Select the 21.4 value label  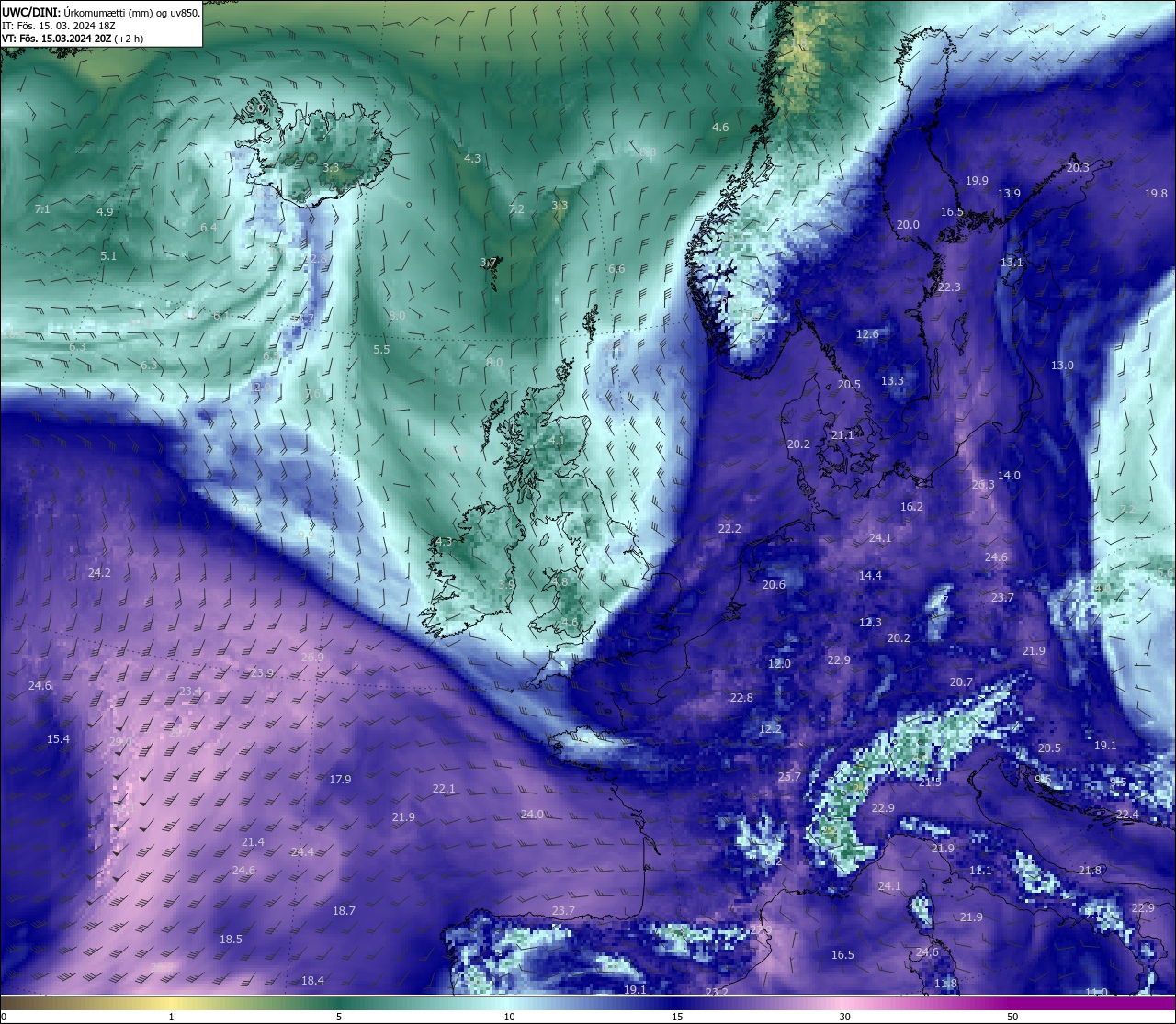(253, 841)
